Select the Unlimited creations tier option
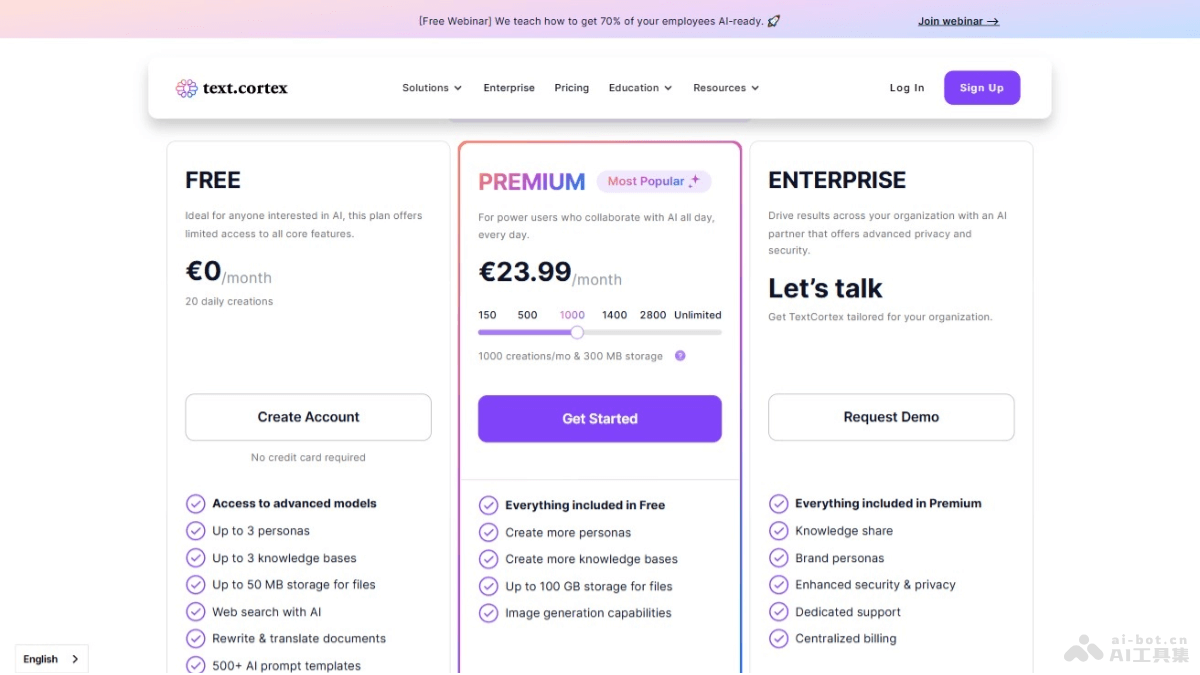 (698, 315)
